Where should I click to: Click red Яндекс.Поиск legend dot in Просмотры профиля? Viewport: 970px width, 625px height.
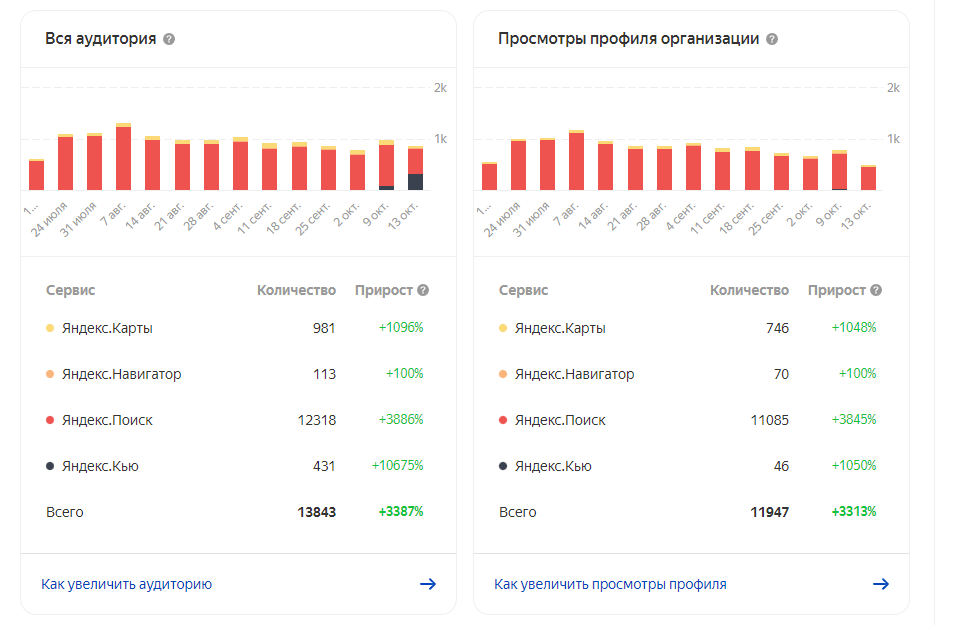coord(503,420)
